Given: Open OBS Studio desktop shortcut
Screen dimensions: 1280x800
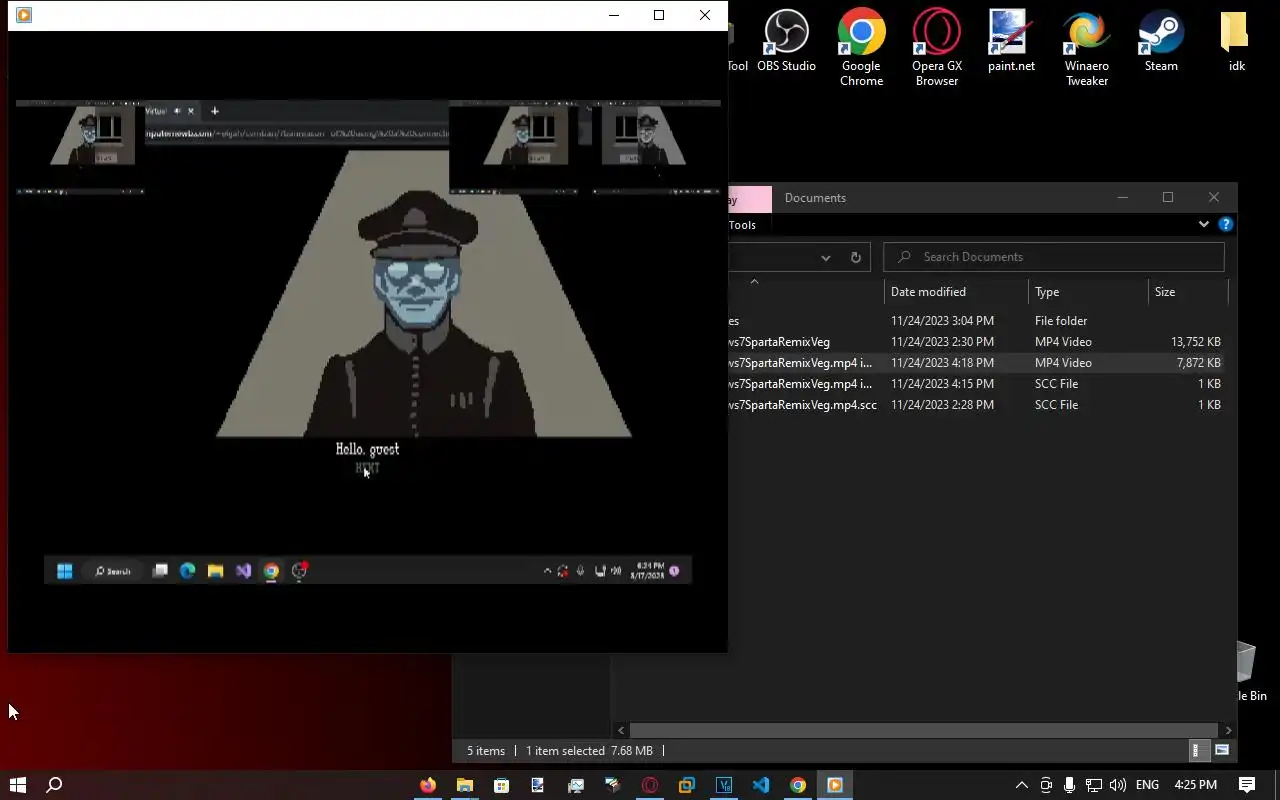Looking at the screenshot, I should click(786, 42).
